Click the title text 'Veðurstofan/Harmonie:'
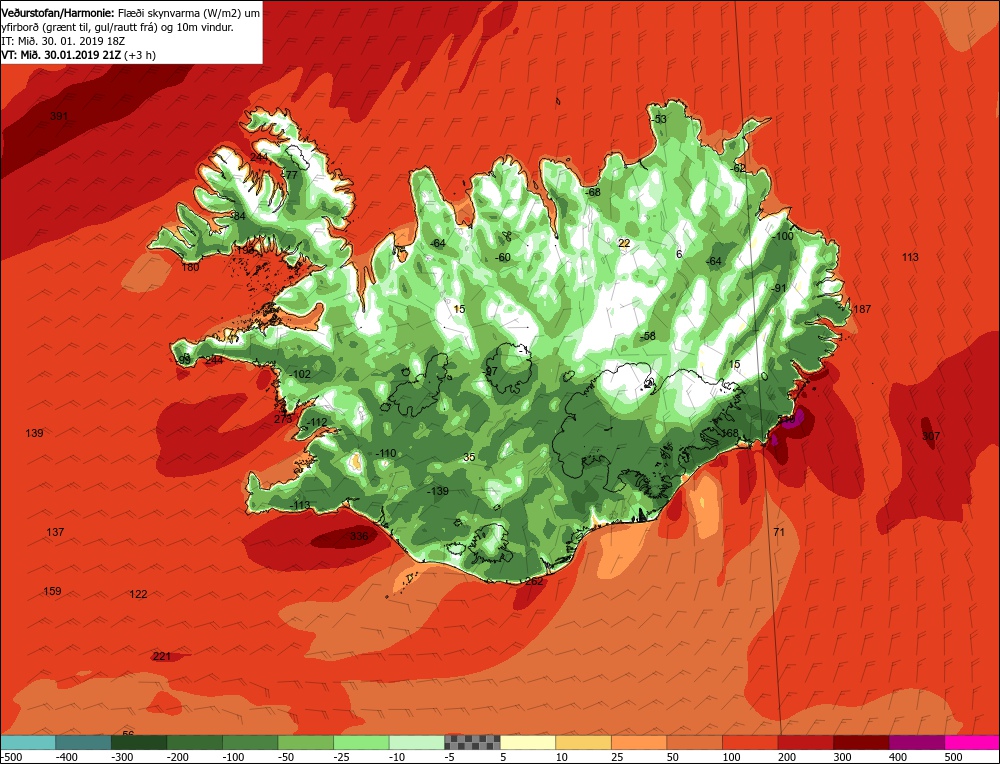 59,13
